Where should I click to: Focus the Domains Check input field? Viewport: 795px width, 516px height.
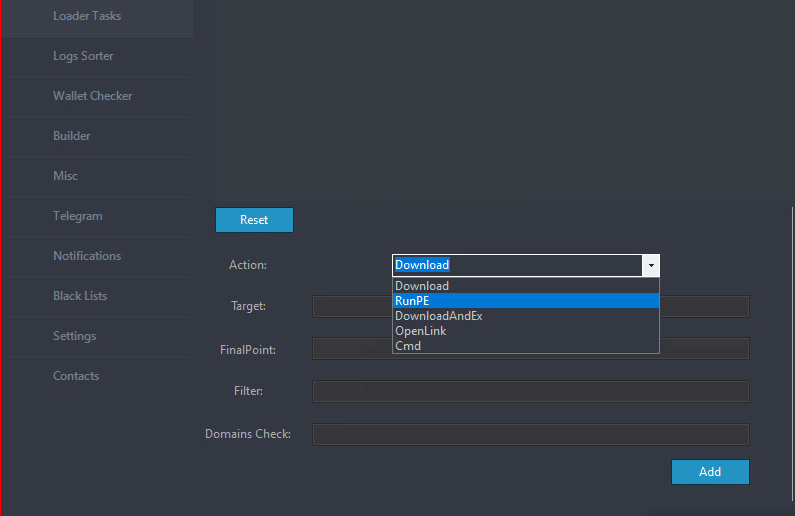pos(531,434)
